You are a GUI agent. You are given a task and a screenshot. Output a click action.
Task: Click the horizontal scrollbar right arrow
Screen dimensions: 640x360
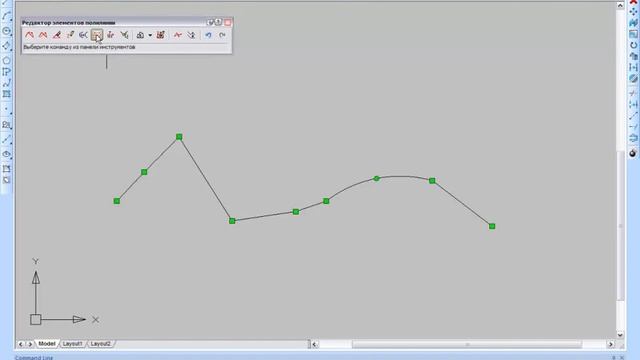coord(611,344)
